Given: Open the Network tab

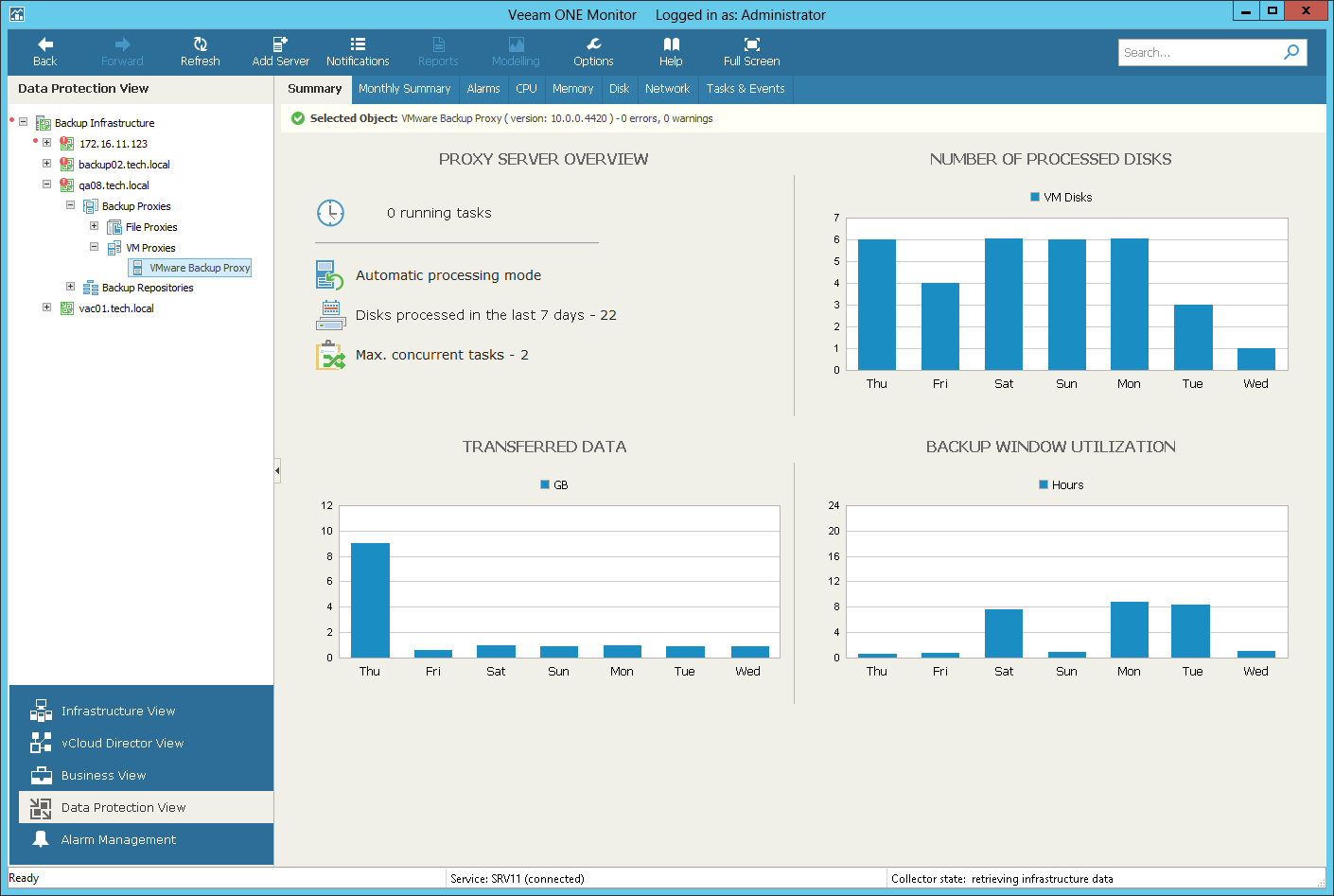Looking at the screenshot, I should click(x=667, y=89).
